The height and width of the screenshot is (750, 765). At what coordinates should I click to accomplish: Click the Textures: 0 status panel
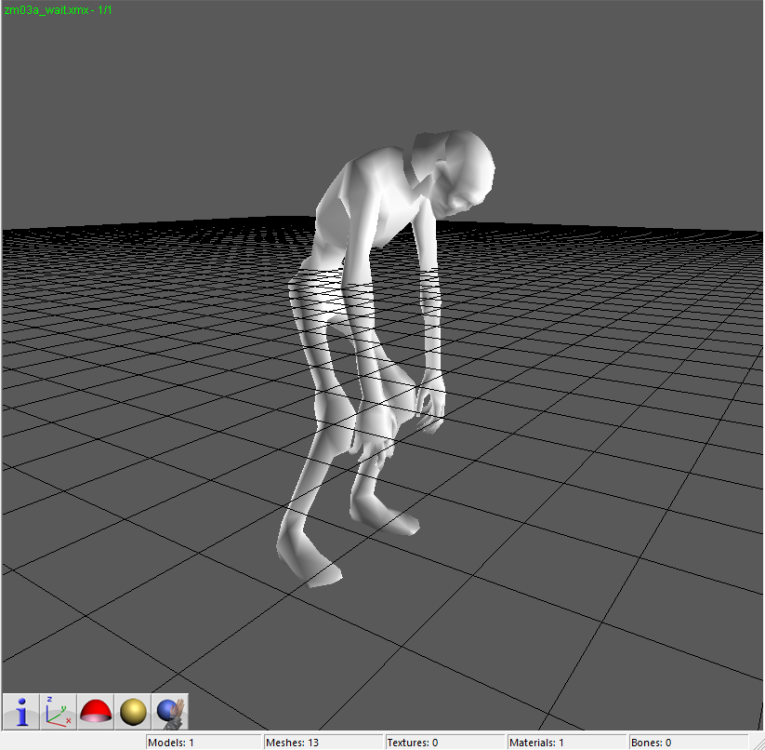pos(444,742)
